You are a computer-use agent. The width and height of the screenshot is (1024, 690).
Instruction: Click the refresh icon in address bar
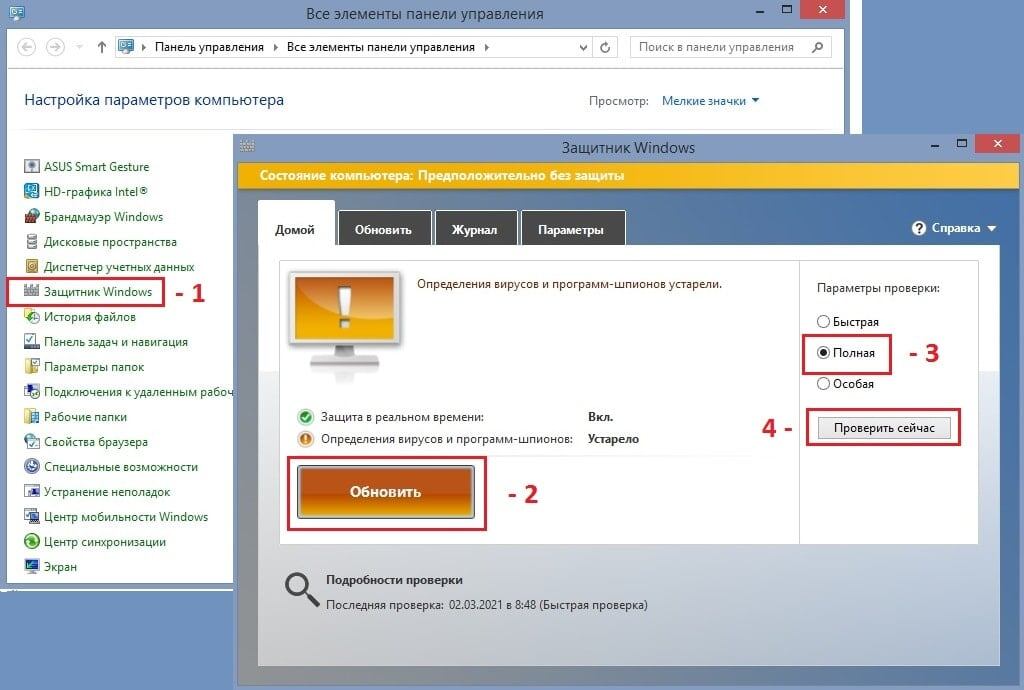[x=605, y=47]
